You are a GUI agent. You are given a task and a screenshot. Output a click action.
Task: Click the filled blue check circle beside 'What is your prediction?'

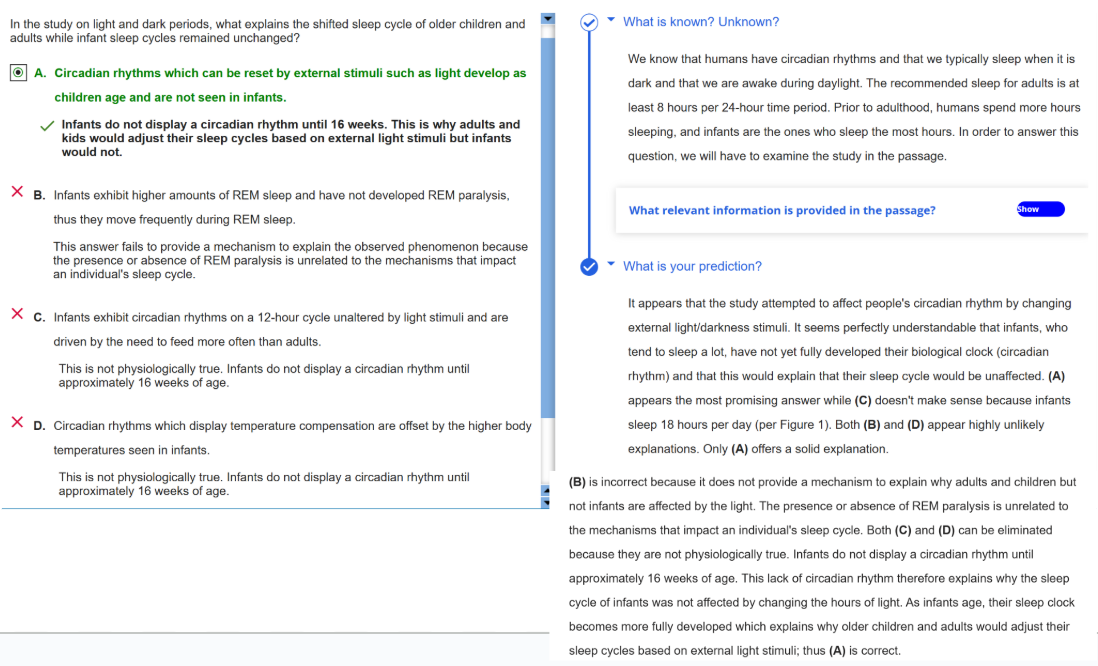[x=590, y=266]
